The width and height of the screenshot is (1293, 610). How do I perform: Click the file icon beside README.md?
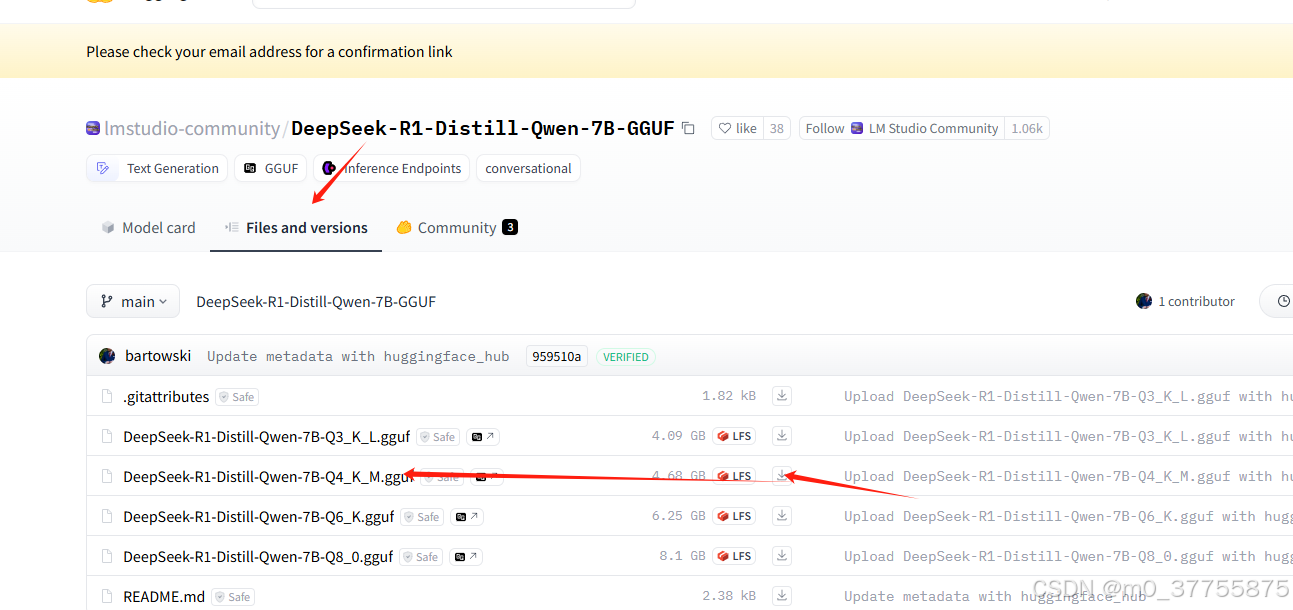pos(107,596)
